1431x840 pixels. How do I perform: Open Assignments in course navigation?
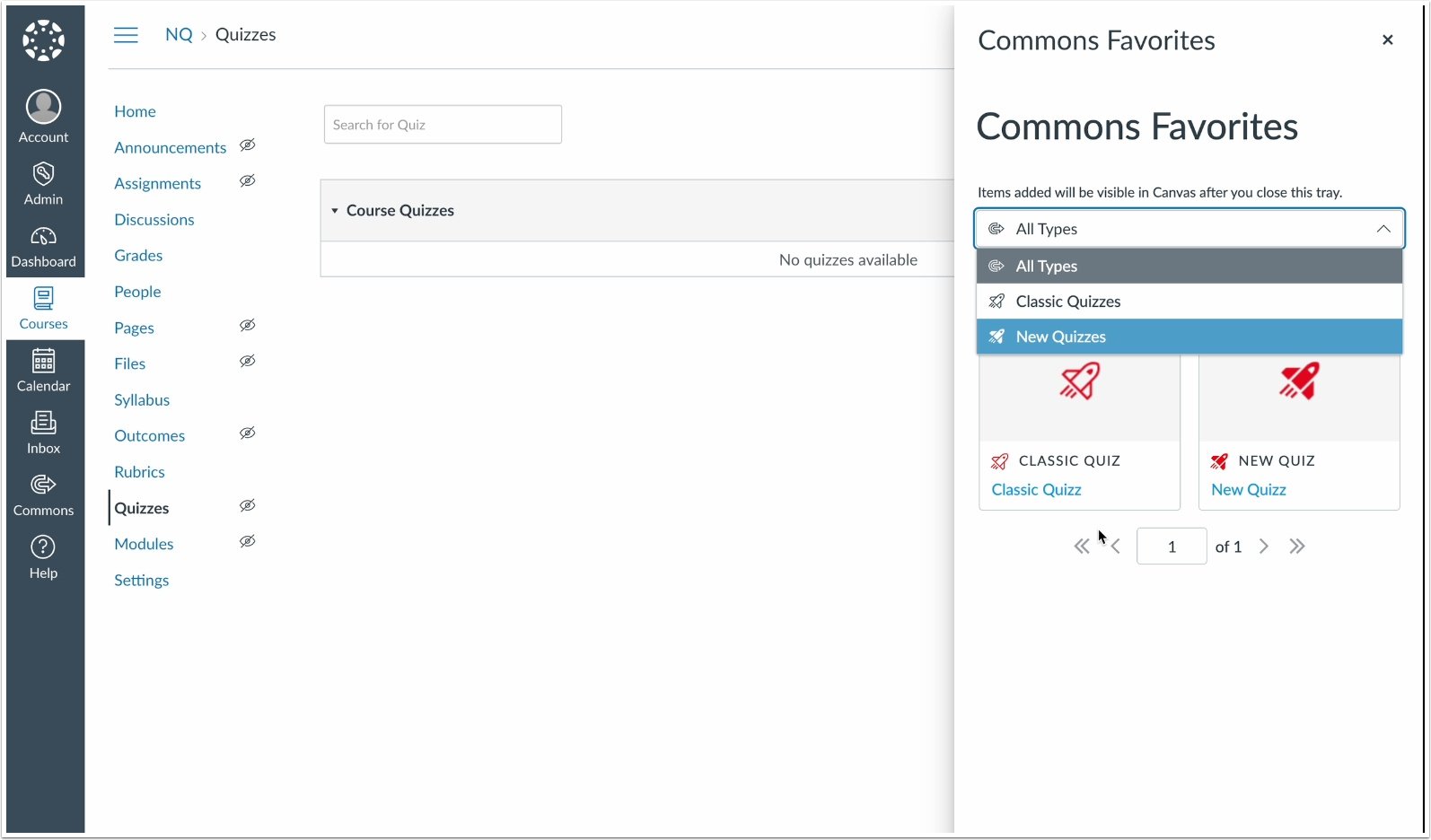coord(157,184)
